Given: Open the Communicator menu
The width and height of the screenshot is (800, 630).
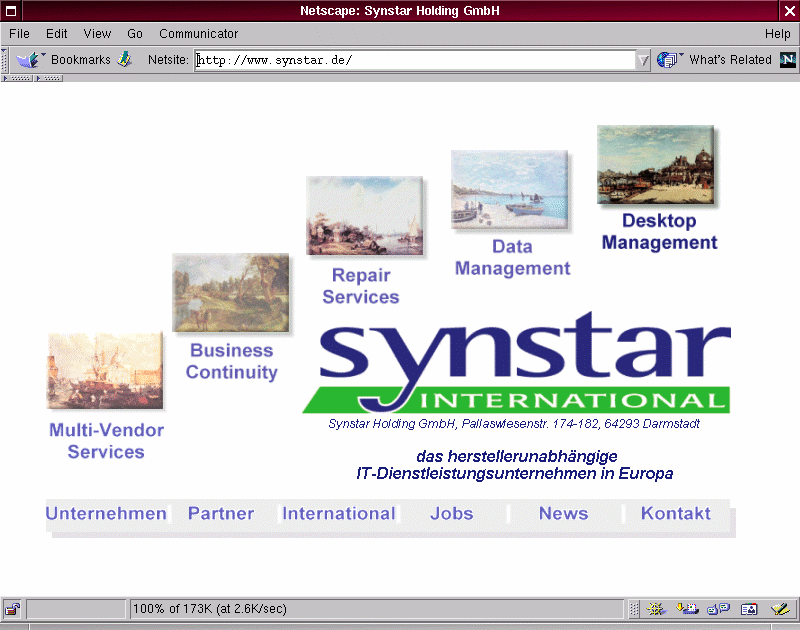Looking at the screenshot, I should pos(198,34).
